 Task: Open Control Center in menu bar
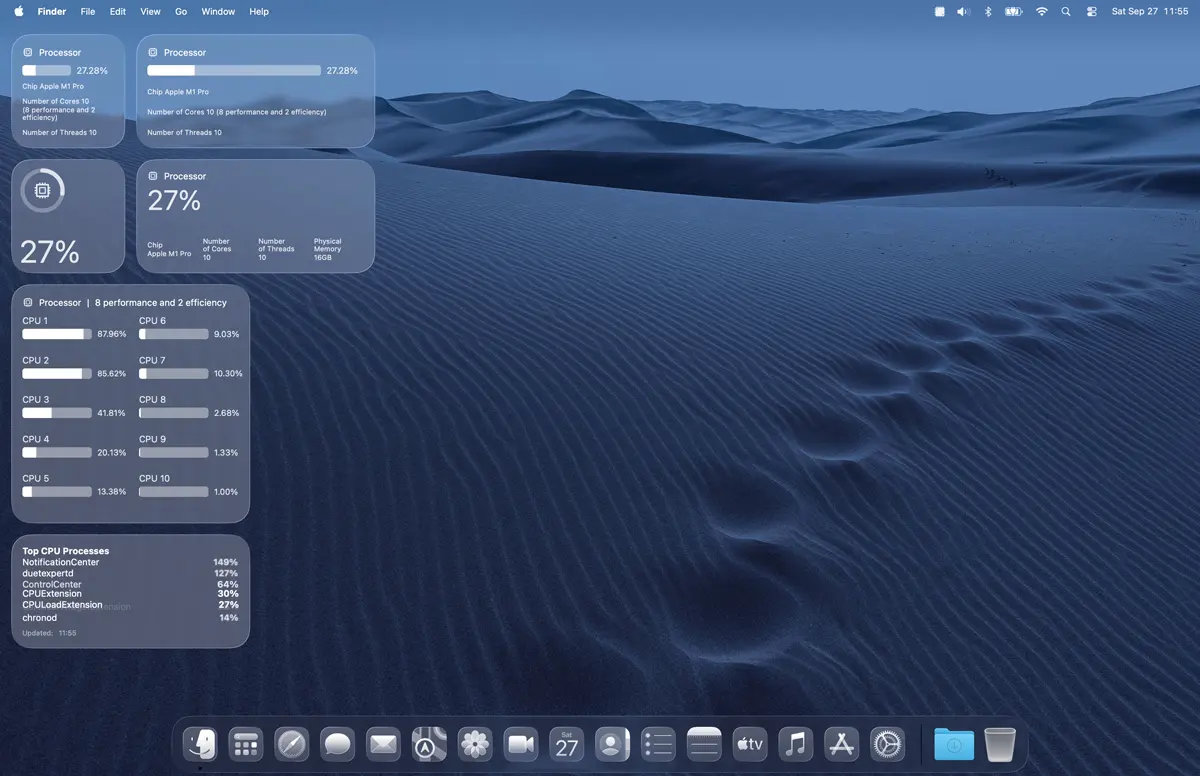[x=1091, y=12]
